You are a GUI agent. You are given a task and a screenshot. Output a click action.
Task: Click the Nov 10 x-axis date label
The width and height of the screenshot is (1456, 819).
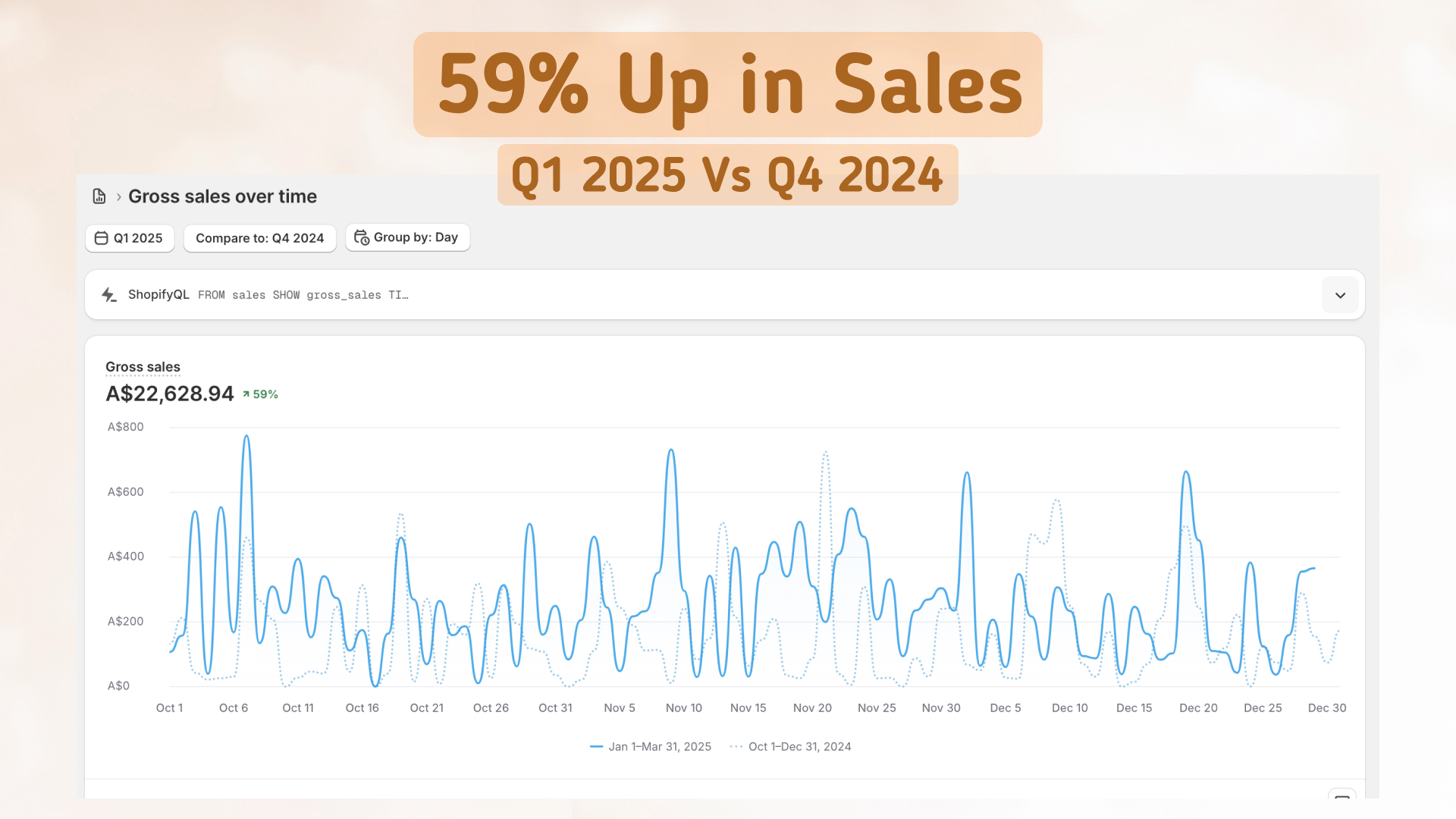pyautogui.click(x=683, y=708)
